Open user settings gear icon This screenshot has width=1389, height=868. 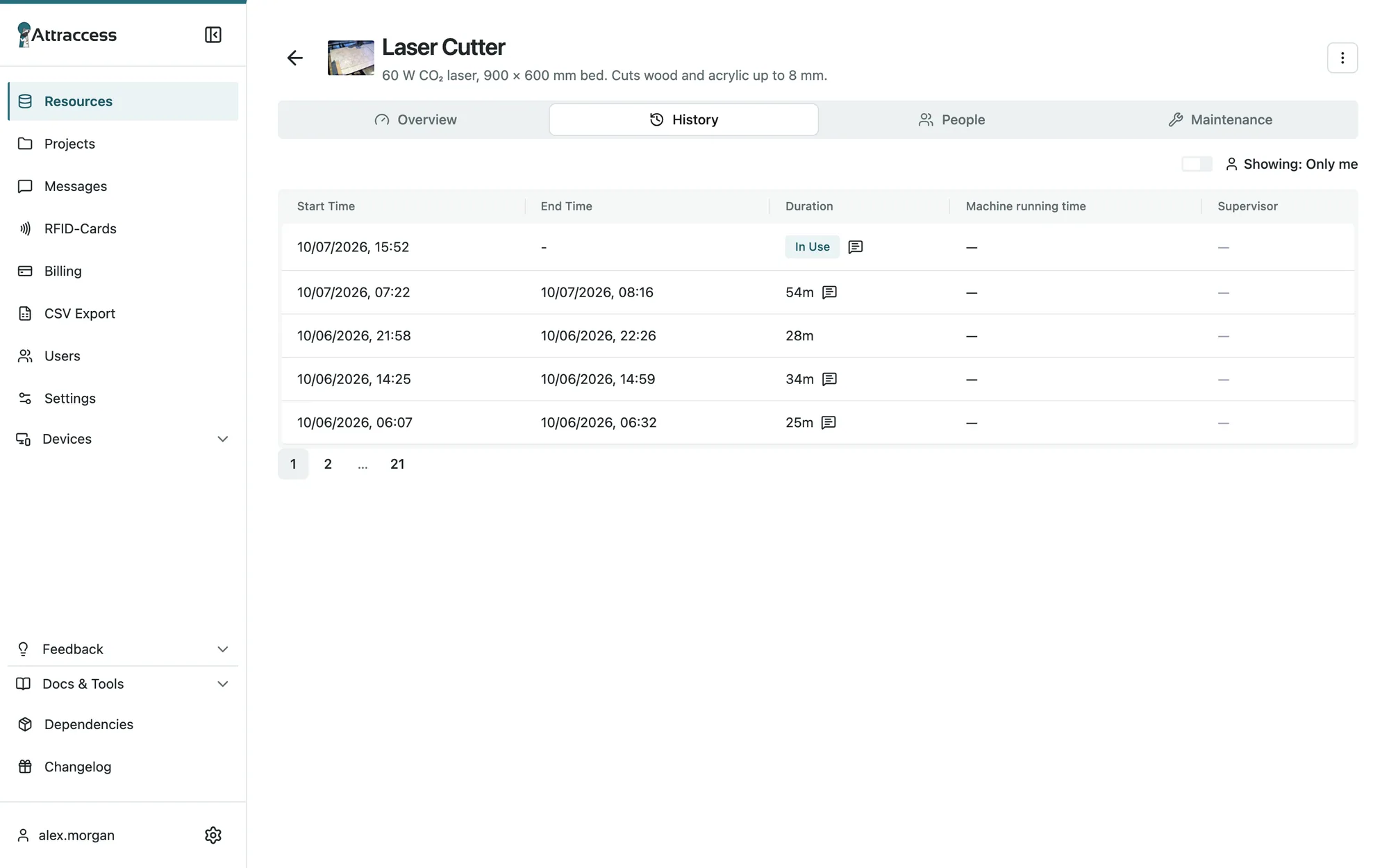click(213, 835)
